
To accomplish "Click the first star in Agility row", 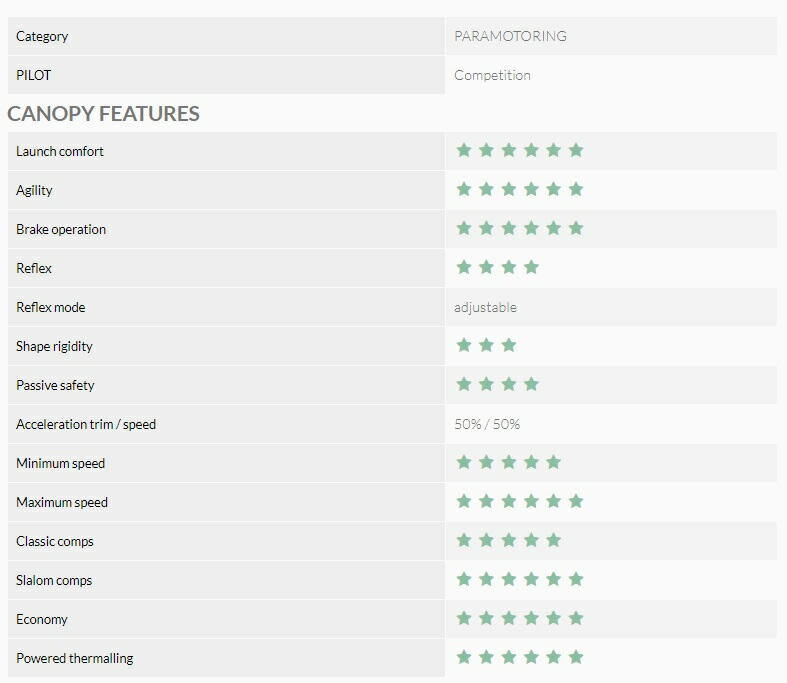I will coord(464,189).
